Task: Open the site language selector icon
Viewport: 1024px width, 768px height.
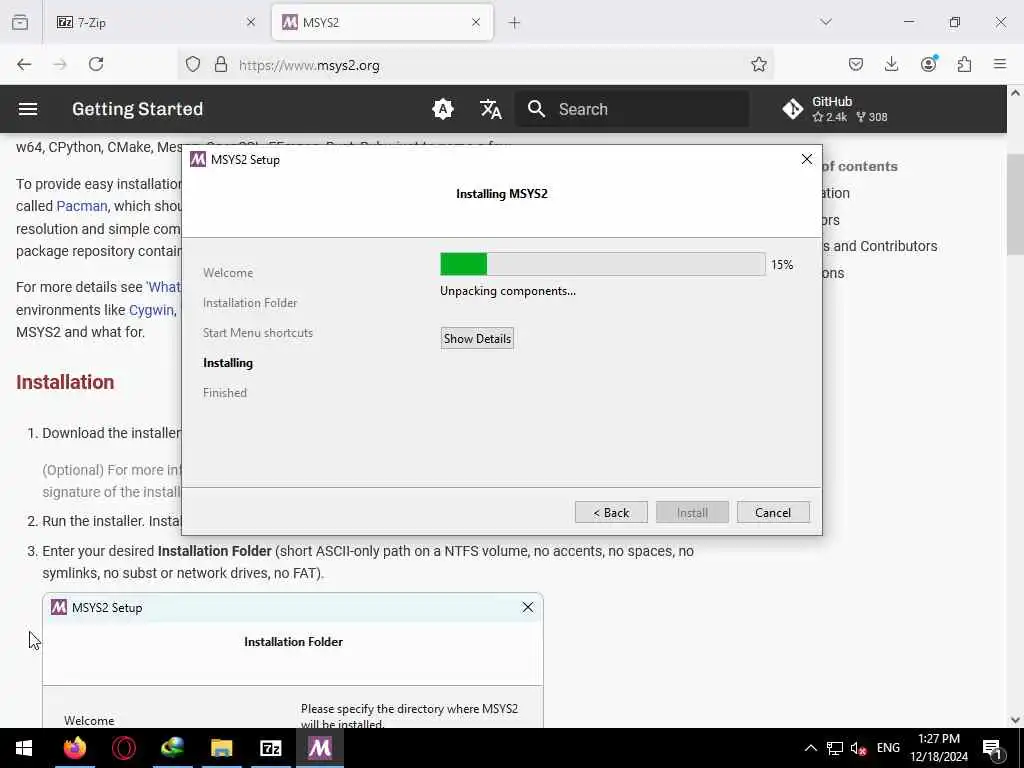Action: pos(490,109)
